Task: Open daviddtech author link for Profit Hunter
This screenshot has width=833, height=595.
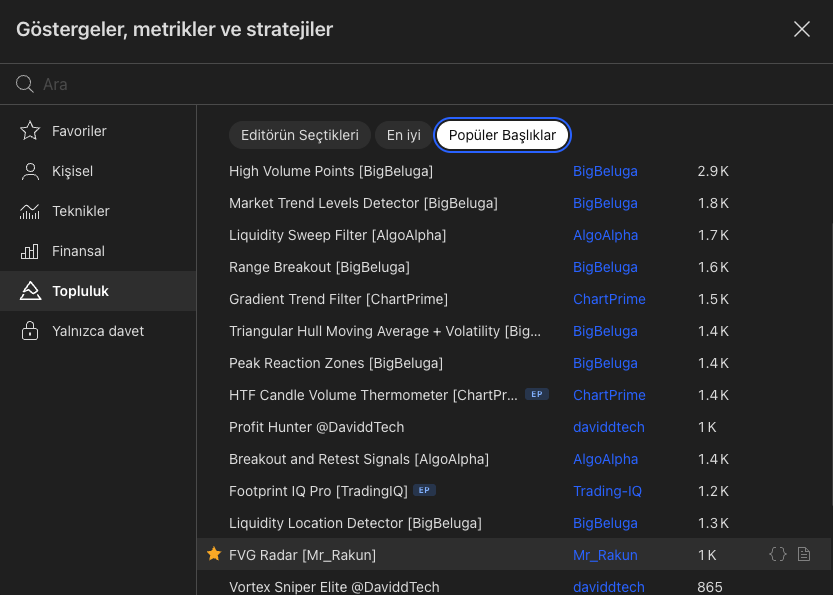Action: pos(609,427)
